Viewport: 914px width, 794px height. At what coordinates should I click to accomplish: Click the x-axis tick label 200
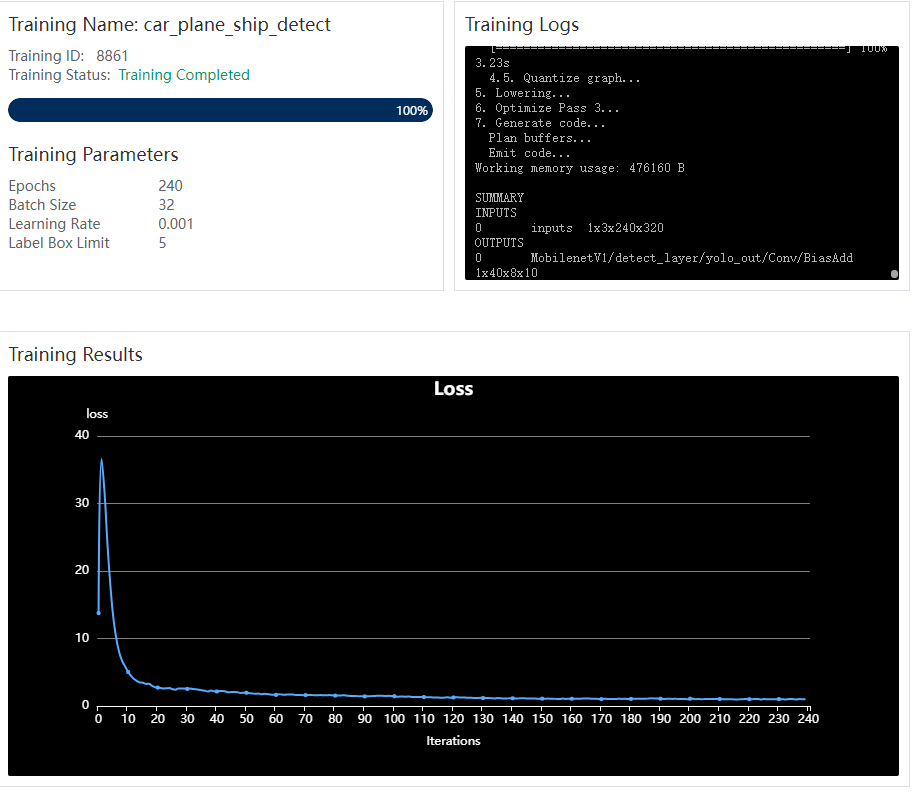click(x=690, y=719)
